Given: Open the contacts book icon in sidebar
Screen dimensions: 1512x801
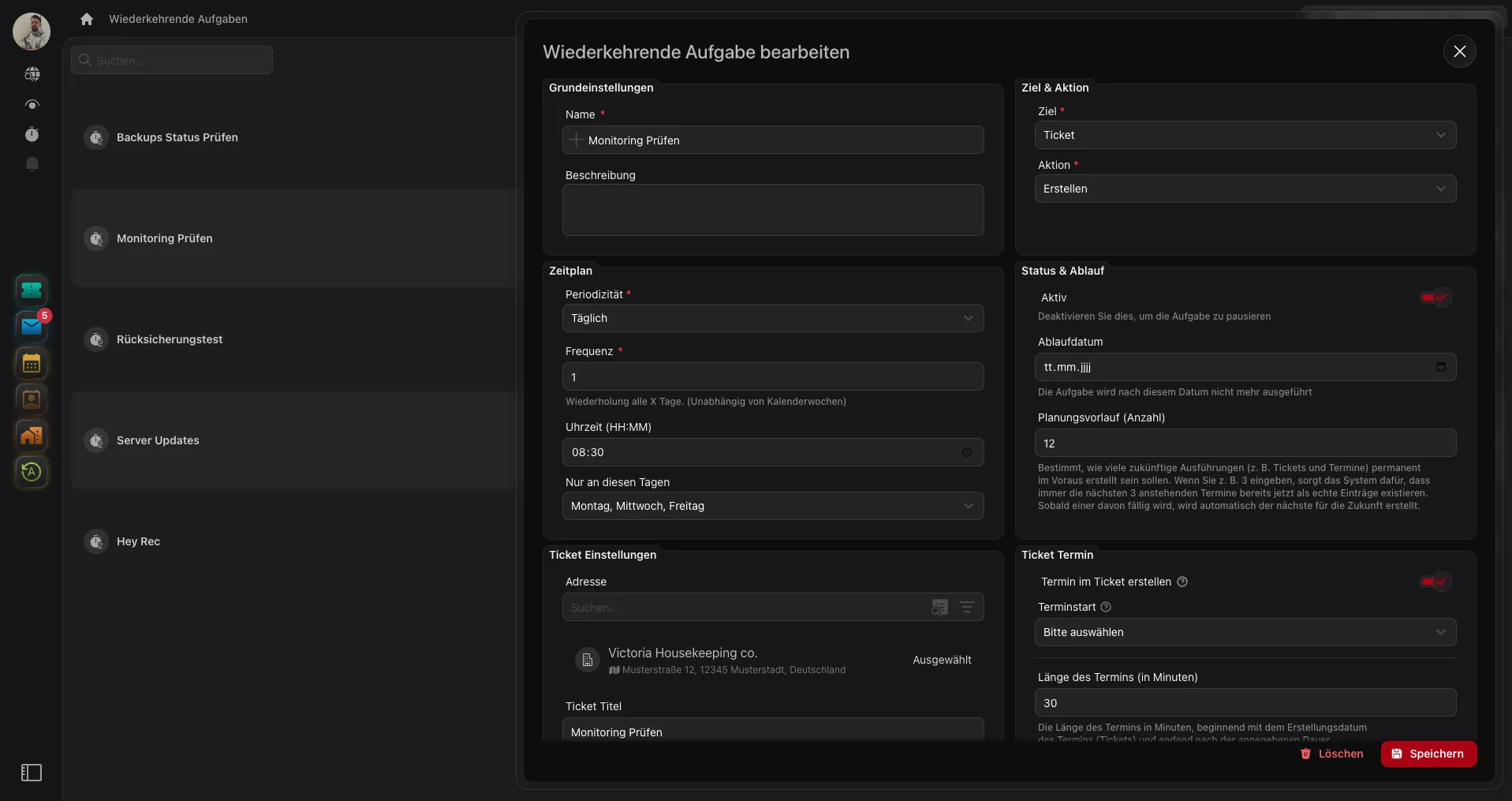Looking at the screenshot, I should point(32,399).
